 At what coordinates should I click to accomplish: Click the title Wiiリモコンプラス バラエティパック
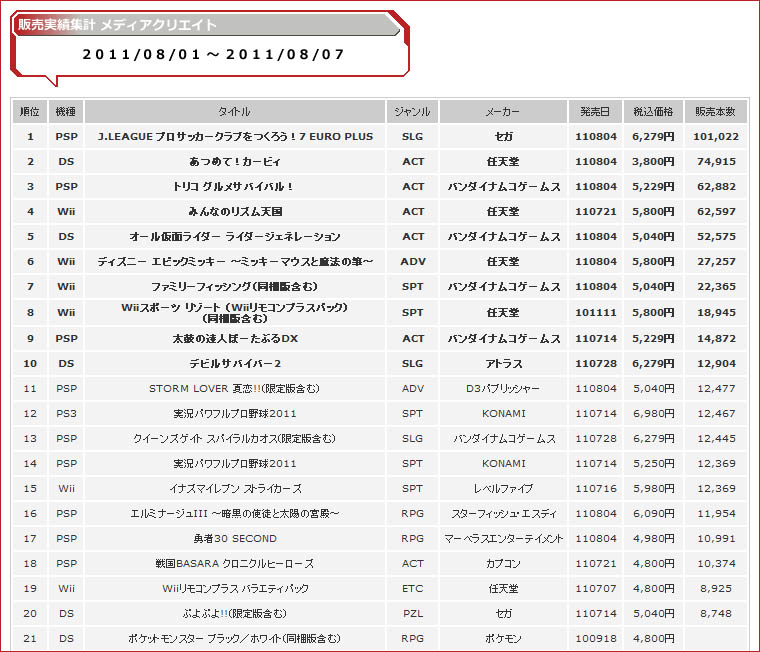tap(235, 589)
